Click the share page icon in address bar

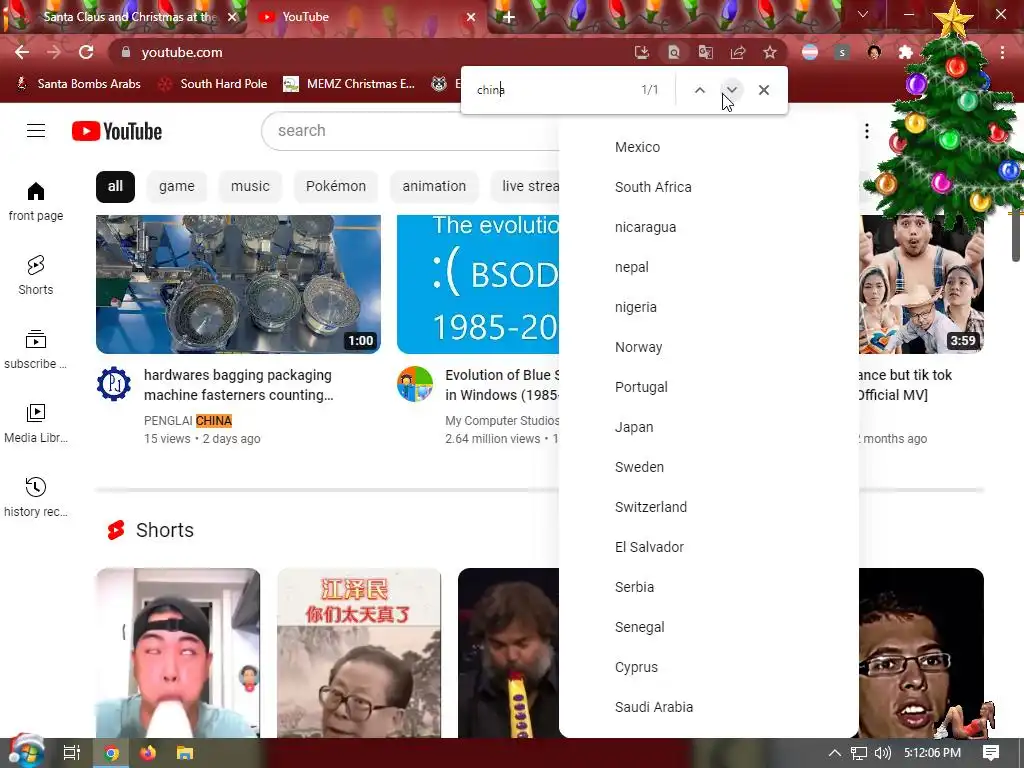coord(738,52)
